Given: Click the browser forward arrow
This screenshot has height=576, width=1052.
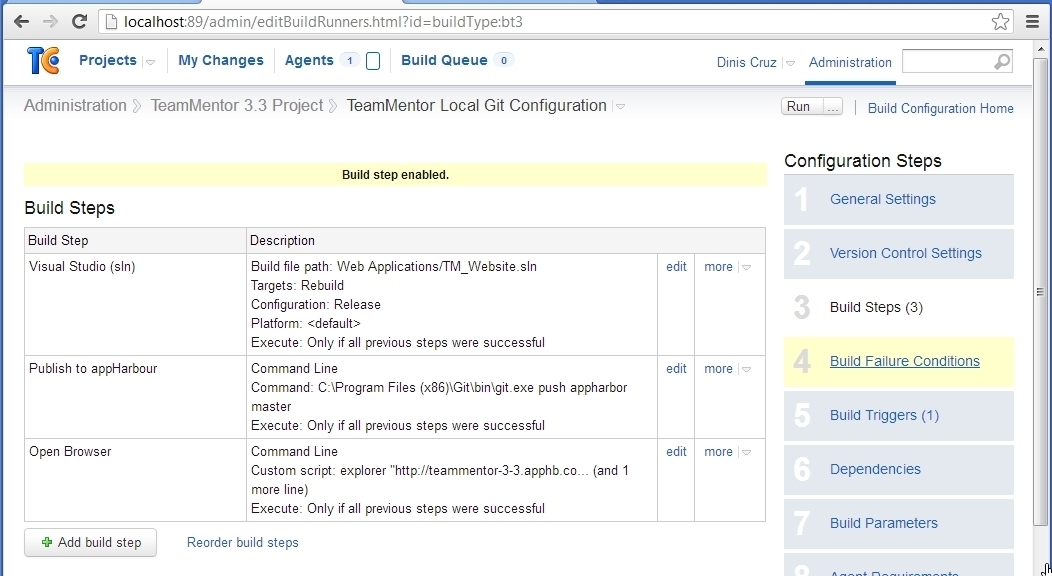Looking at the screenshot, I should pyautogui.click(x=50, y=21).
